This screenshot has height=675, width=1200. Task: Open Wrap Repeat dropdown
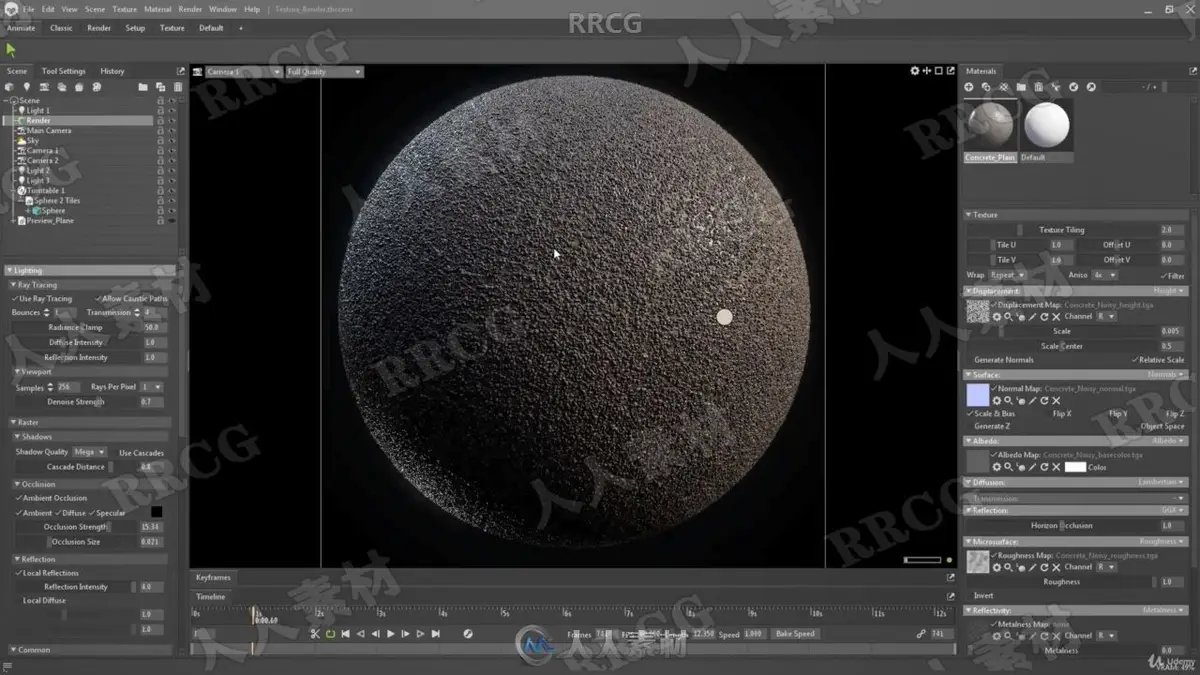[1007, 275]
